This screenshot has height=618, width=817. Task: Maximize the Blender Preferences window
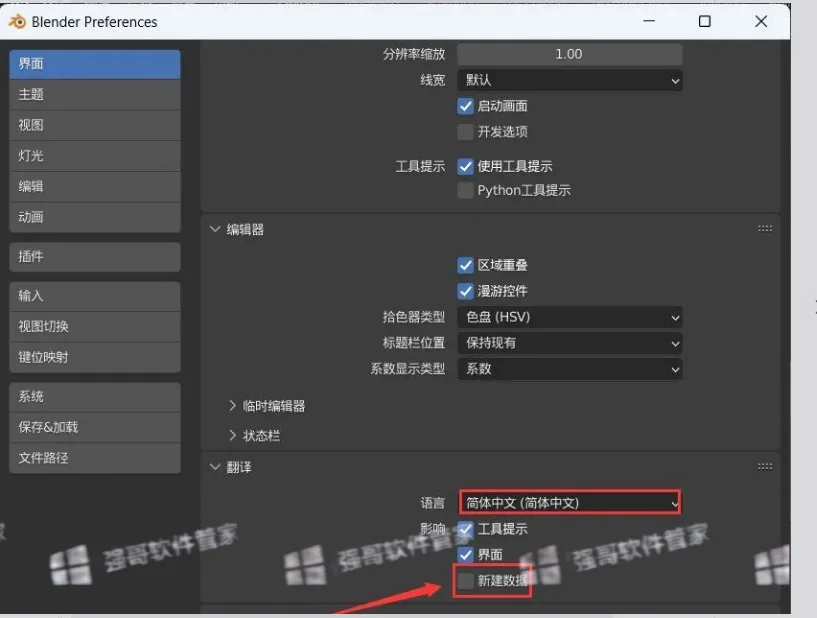pyautogui.click(x=704, y=21)
